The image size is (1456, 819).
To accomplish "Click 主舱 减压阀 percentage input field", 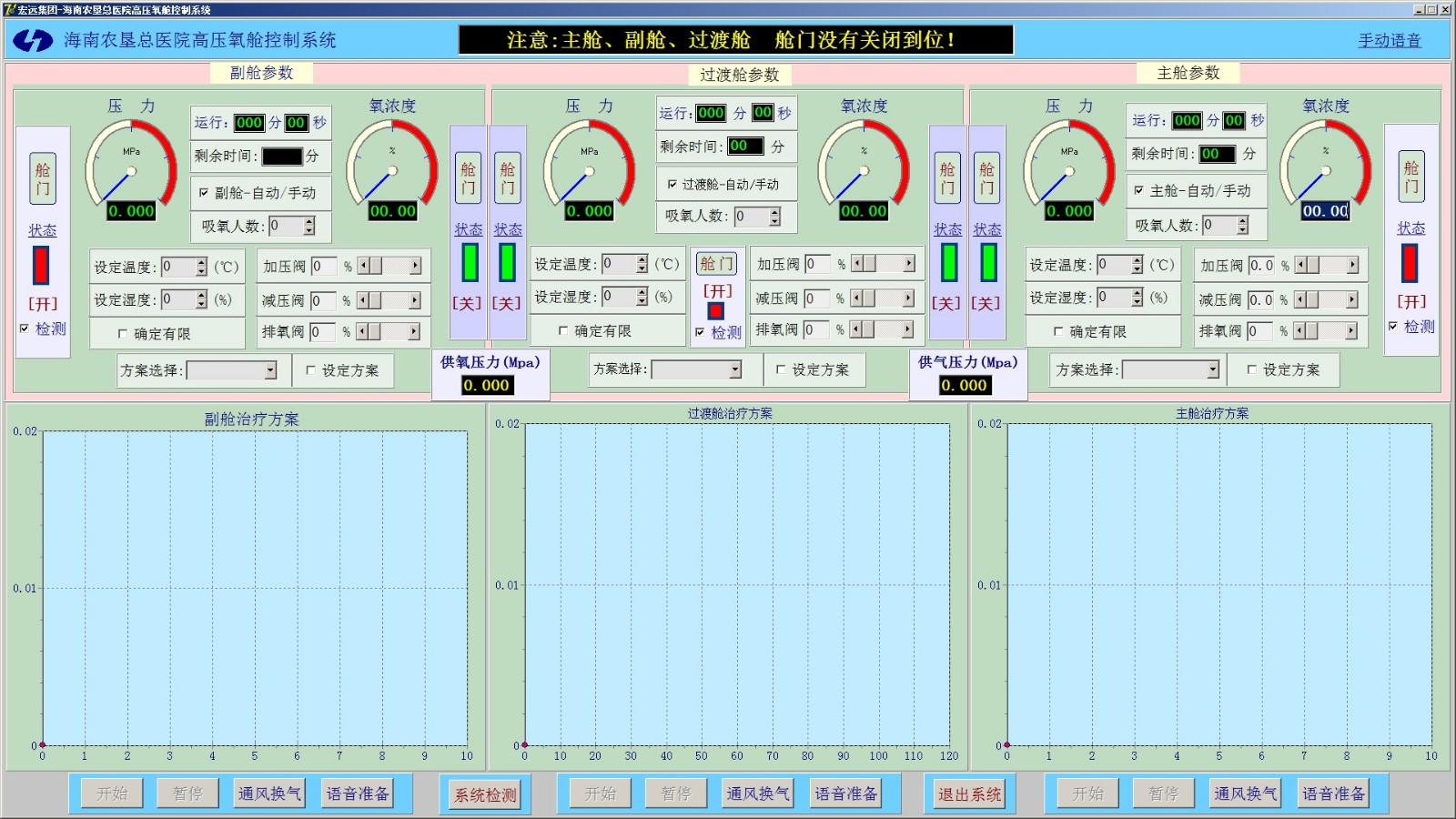I will [1260, 299].
